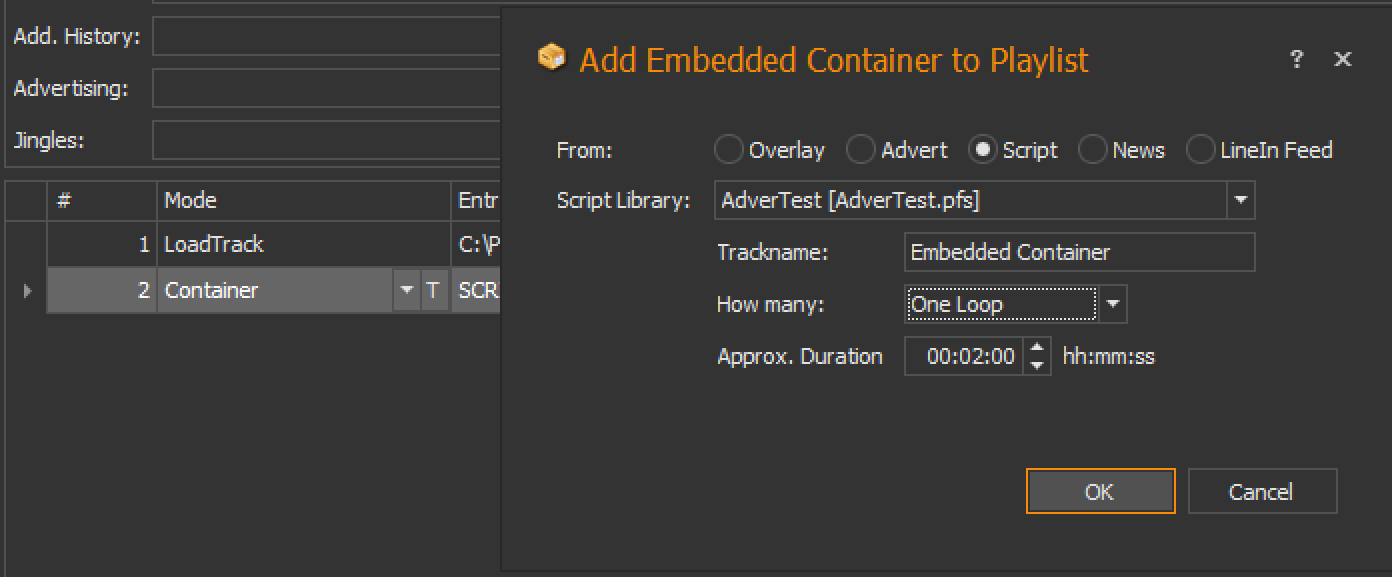Select the LoadTrack row in playlist
1392x577 pixels.
coord(300,245)
